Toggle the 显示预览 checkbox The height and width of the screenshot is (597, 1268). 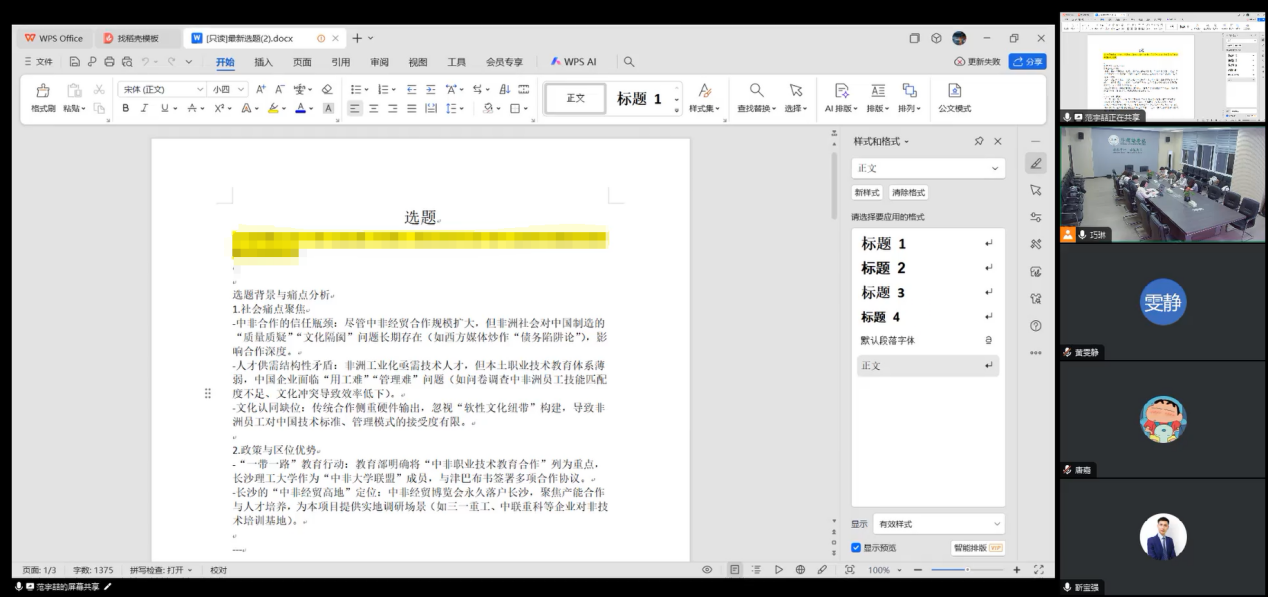tap(856, 548)
